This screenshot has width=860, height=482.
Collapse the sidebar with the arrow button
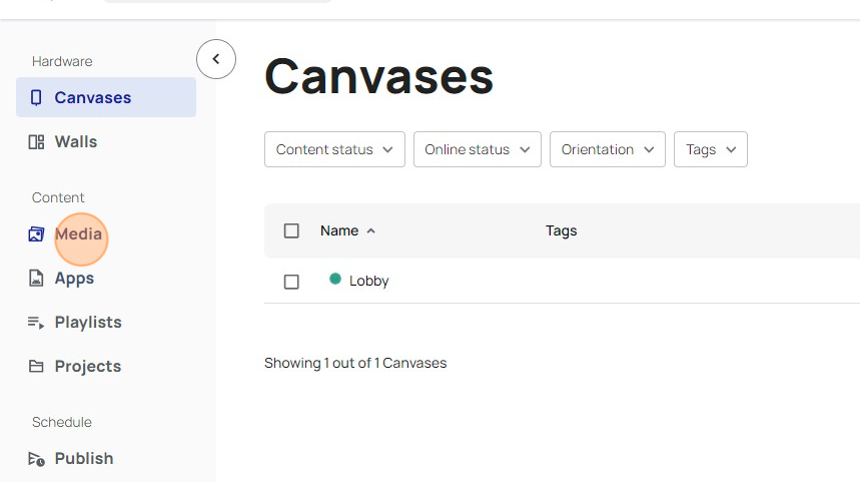pos(216,59)
